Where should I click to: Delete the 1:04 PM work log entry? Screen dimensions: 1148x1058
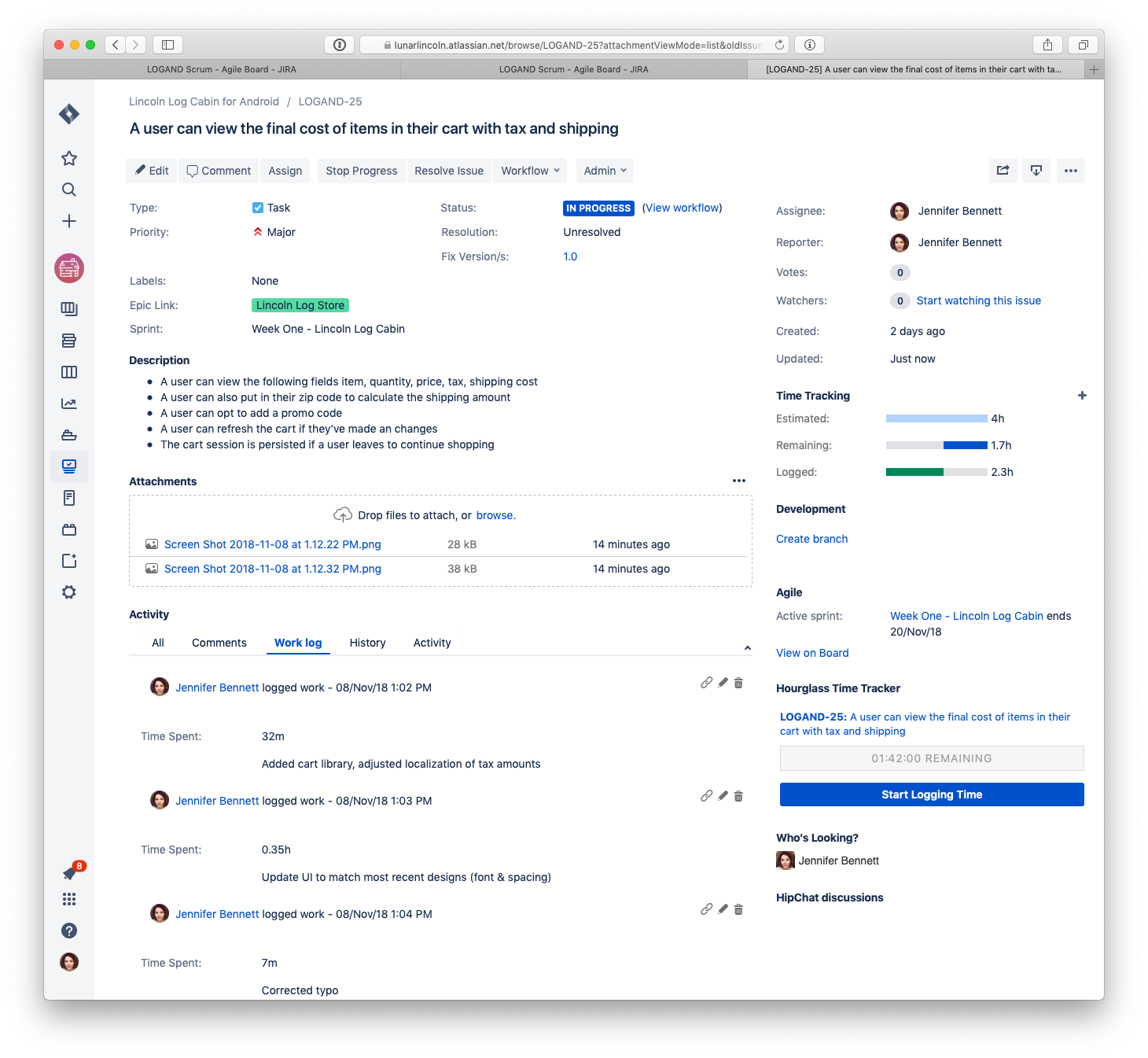(x=738, y=909)
